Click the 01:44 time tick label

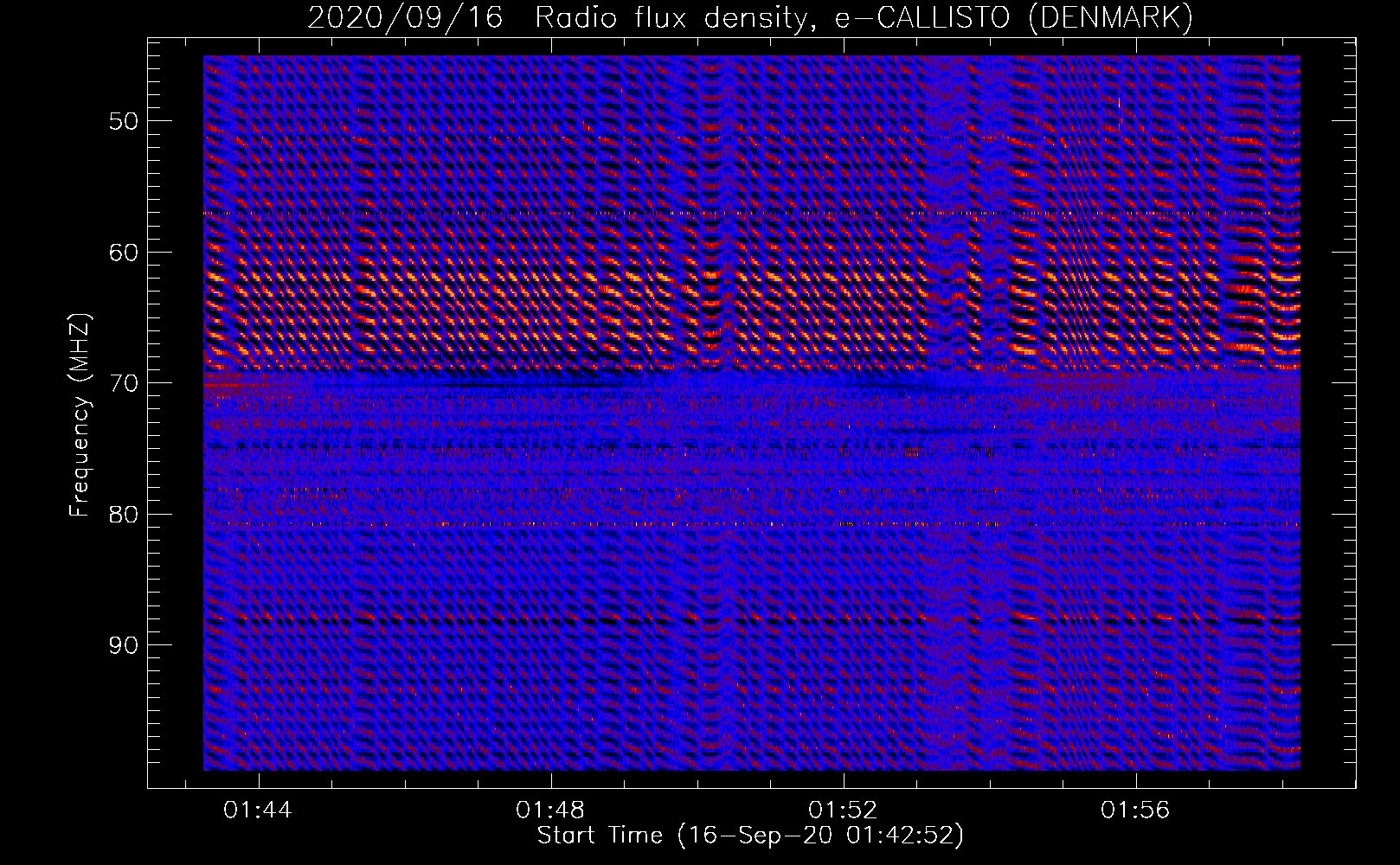[258, 811]
